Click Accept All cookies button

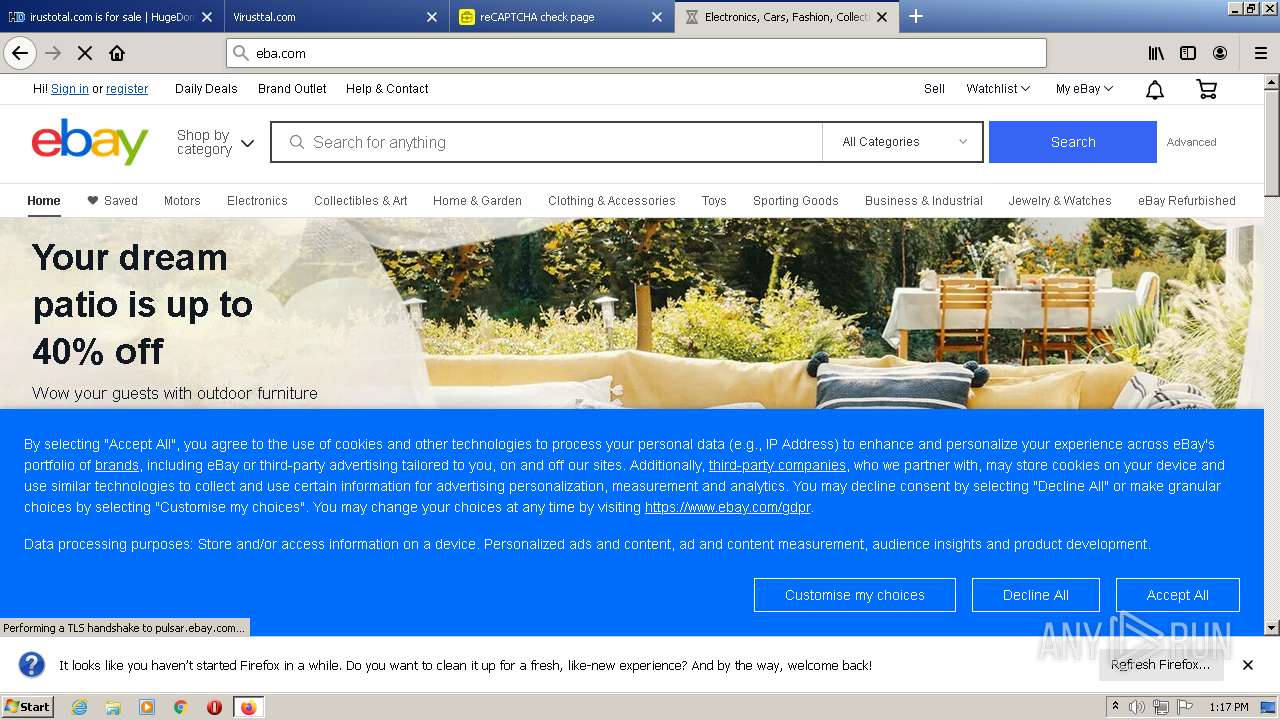pyautogui.click(x=1178, y=595)
